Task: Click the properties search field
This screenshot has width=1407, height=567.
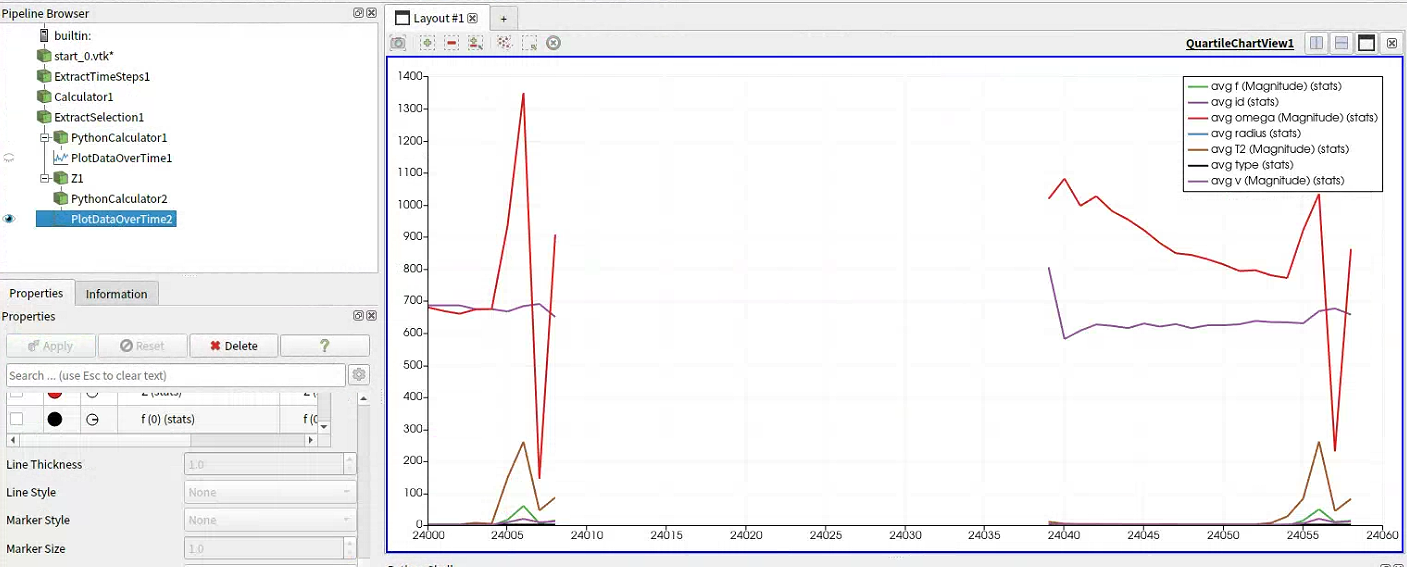Action: pyautogui.click(x=175, y=375)
